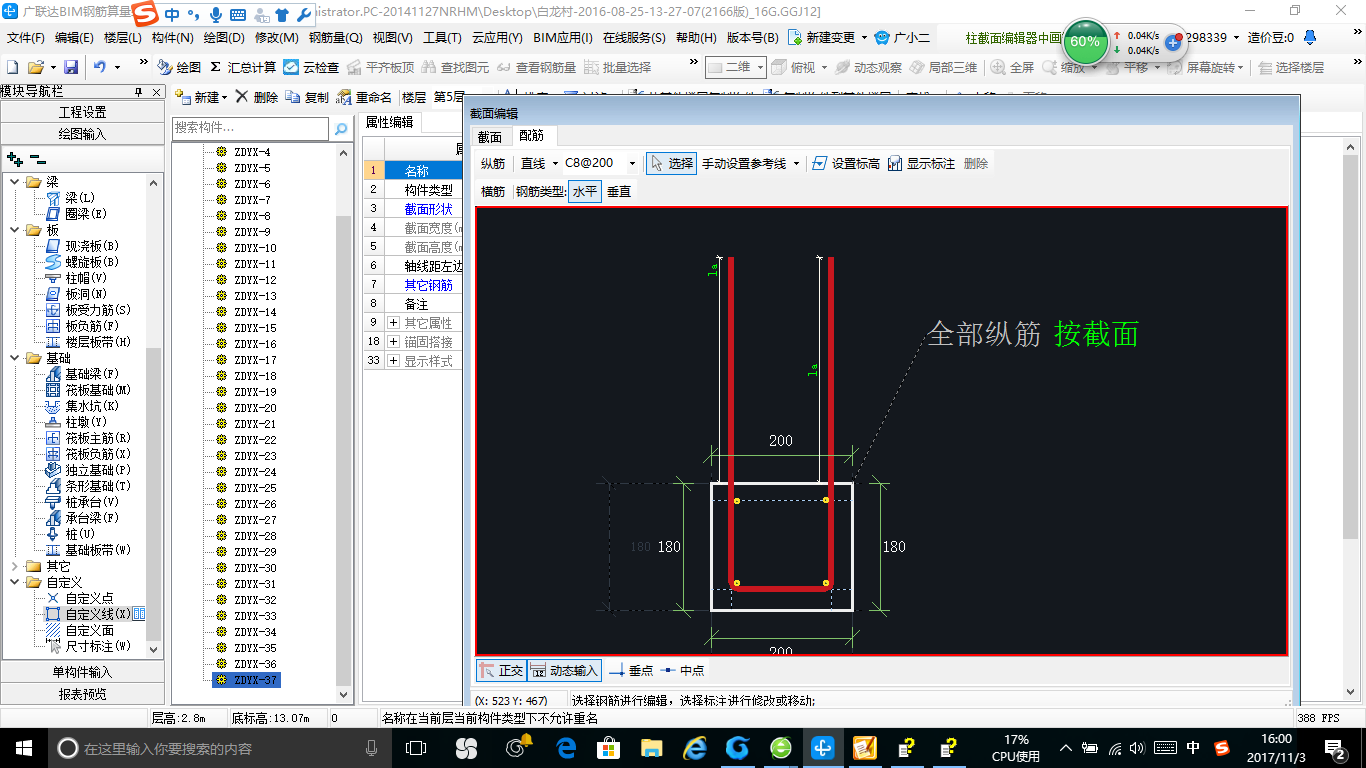Open Edge browser from taskbar

coord(568,747)
